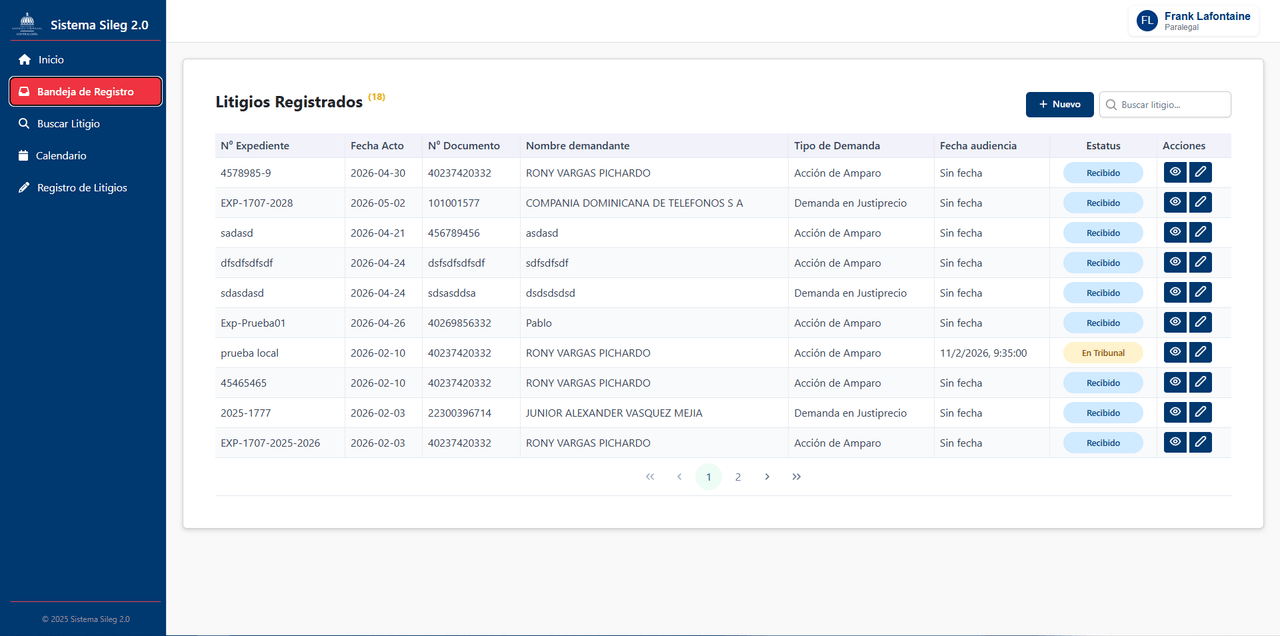Screen dimensions: 1280x636
Task: View expediente 45465465 details
Action: coord(1176,382)
